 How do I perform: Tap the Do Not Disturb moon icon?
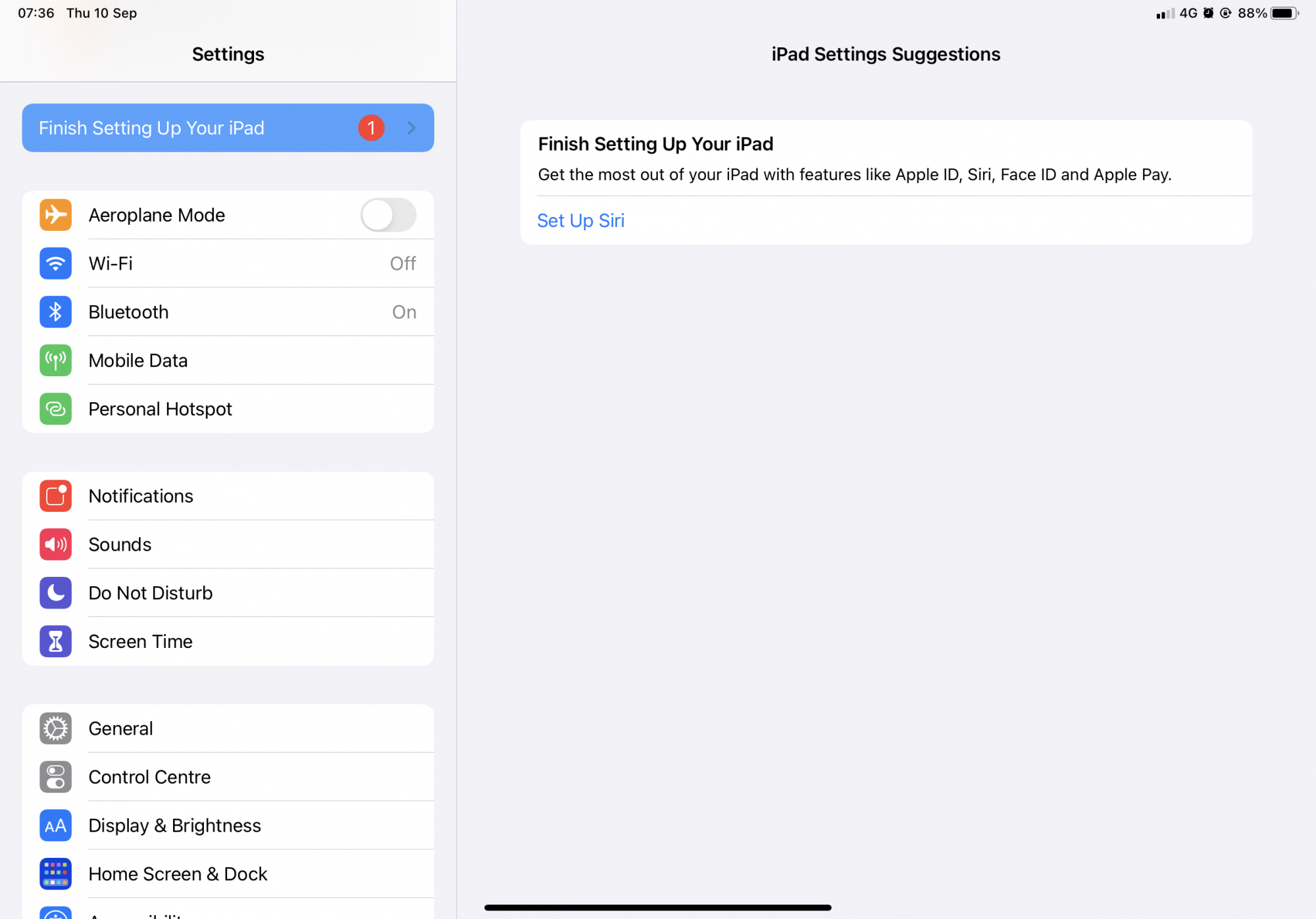pyautogui.click(x=55, y=593)
